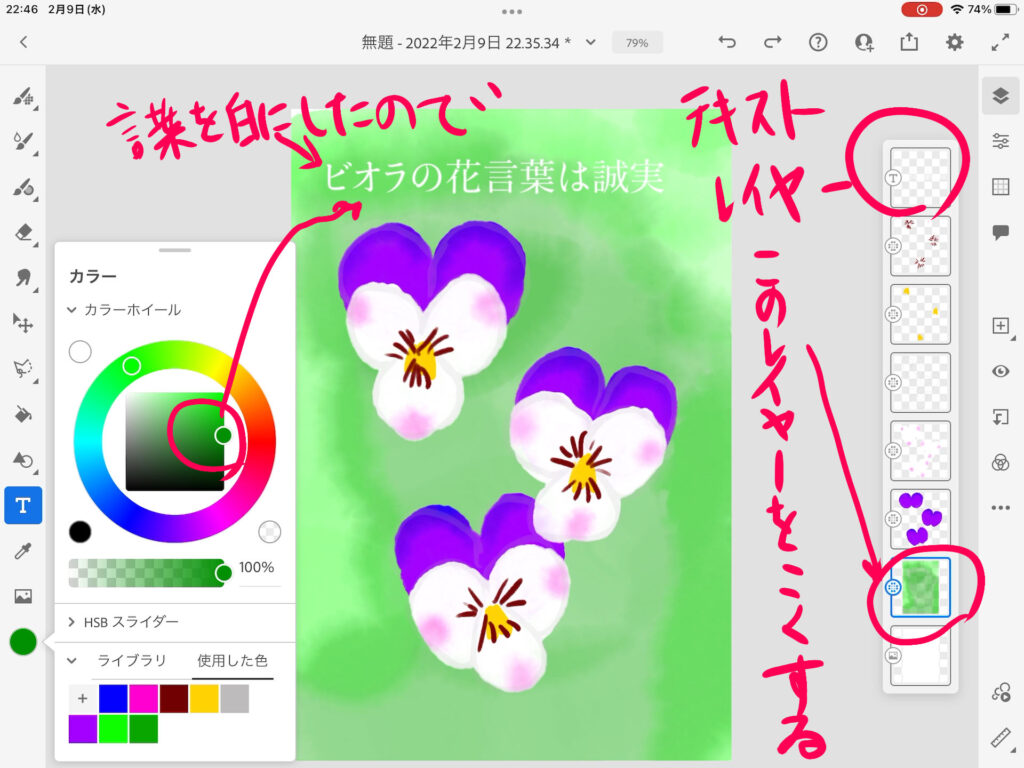Open the Share export icon

[x=908, y=42]
